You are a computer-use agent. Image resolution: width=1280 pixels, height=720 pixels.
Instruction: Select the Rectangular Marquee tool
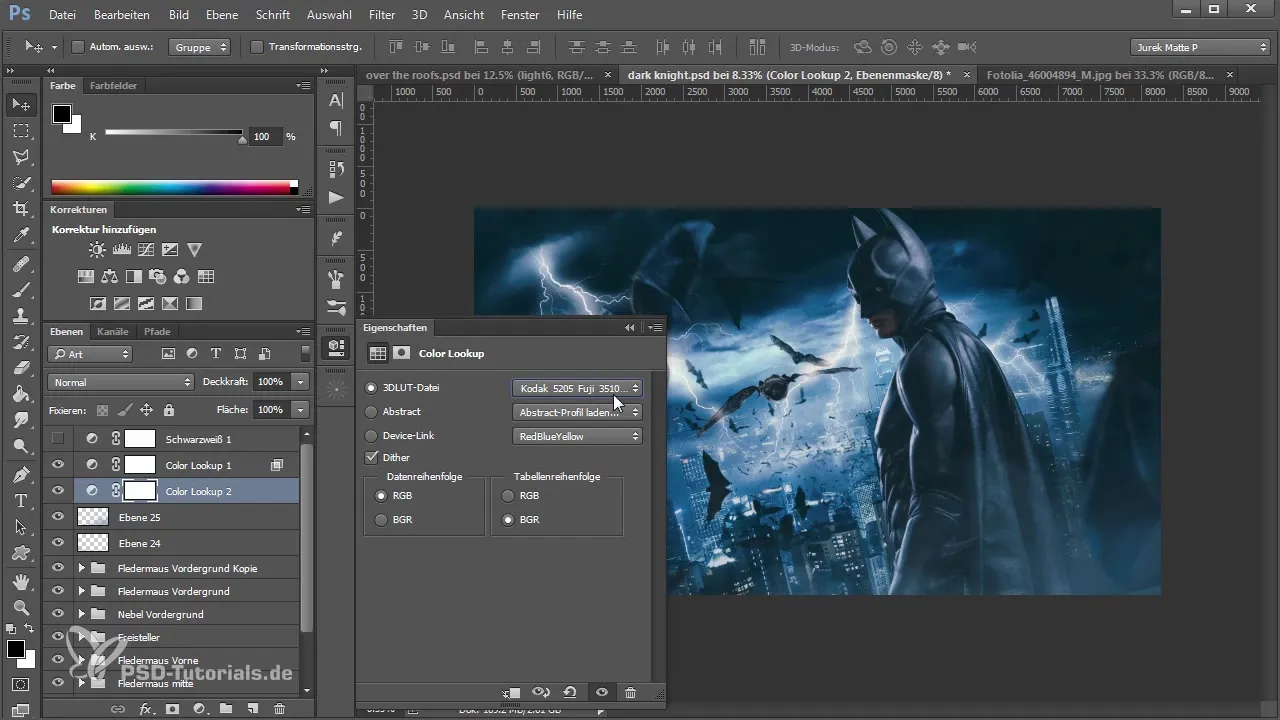[x=21, y=131]
